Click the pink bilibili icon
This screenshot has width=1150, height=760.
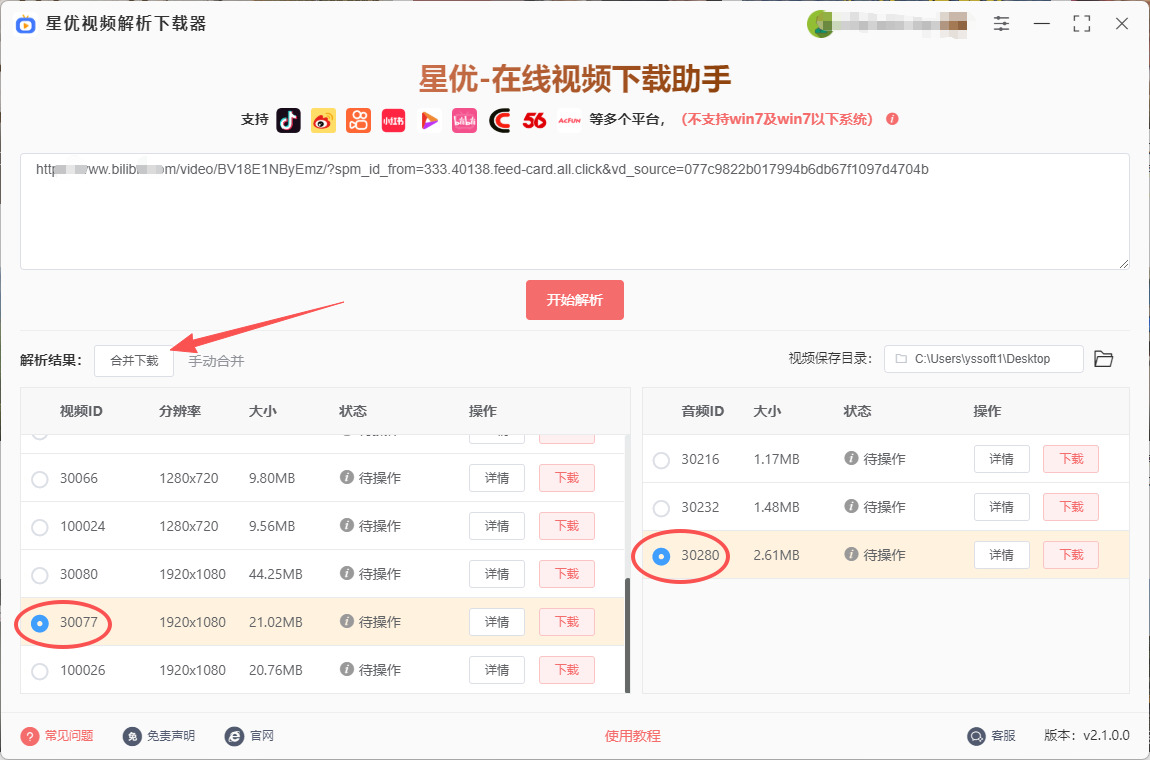pos(464,120)
